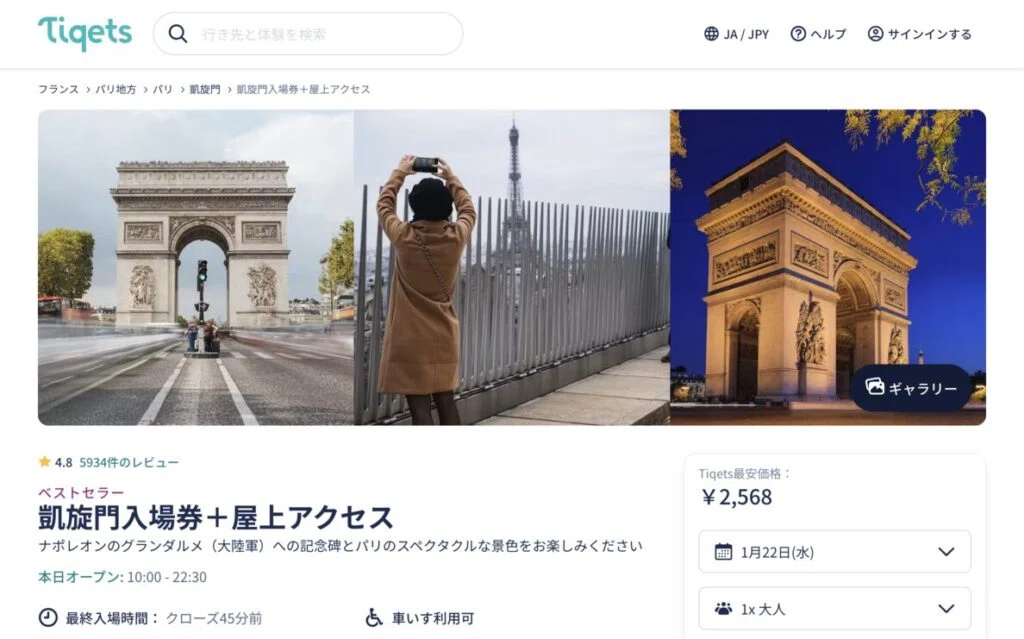Open the Eiffel Tower photographer photo
Screen dimensions: 1024x639
point(511,267)
